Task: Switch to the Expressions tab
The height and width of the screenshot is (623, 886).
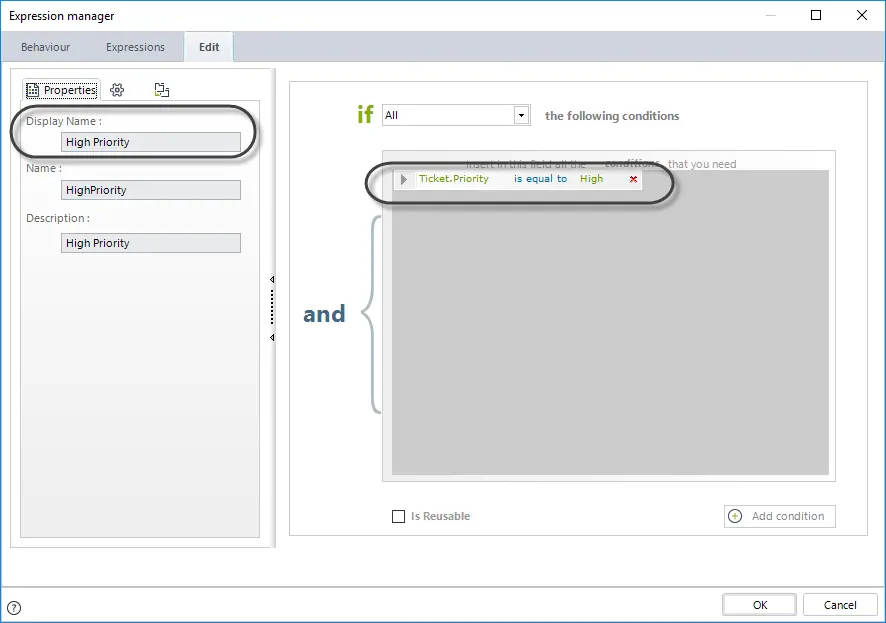Action: (x=136, y=47)
